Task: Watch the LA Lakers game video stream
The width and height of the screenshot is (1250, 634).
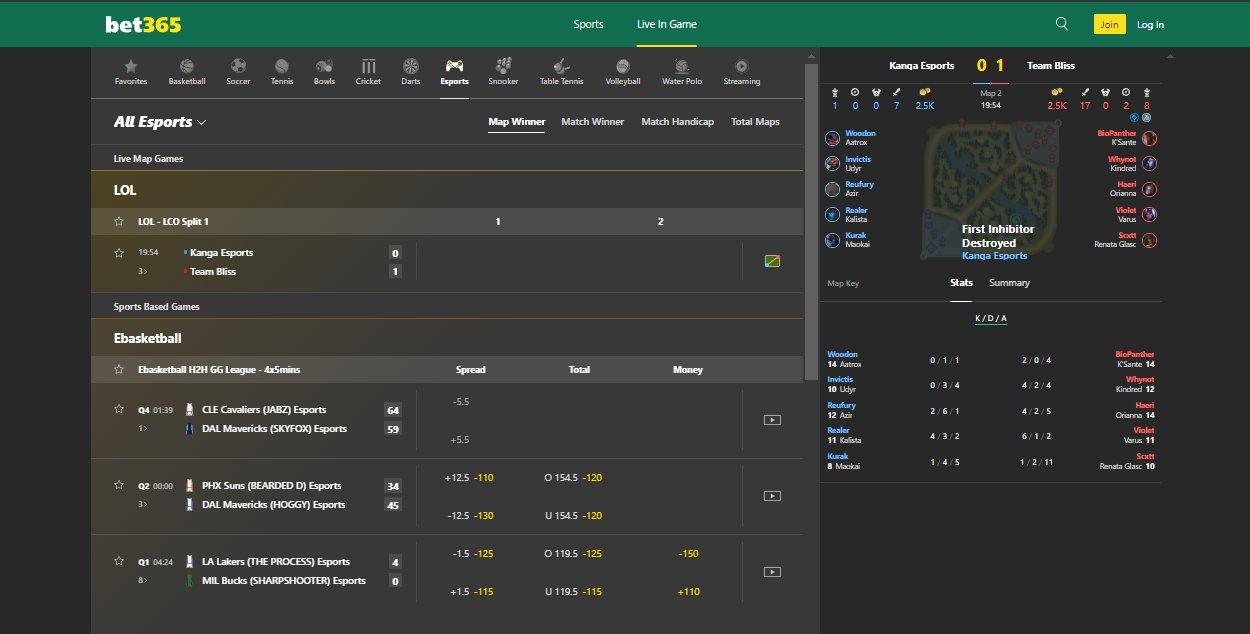Action: coord(771,572)
